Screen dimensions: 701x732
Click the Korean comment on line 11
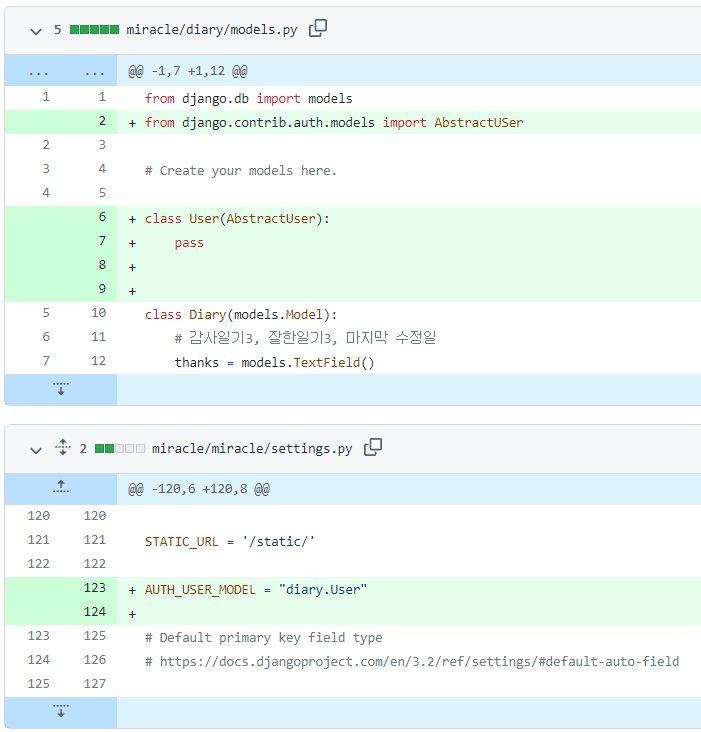pos(305,338)
